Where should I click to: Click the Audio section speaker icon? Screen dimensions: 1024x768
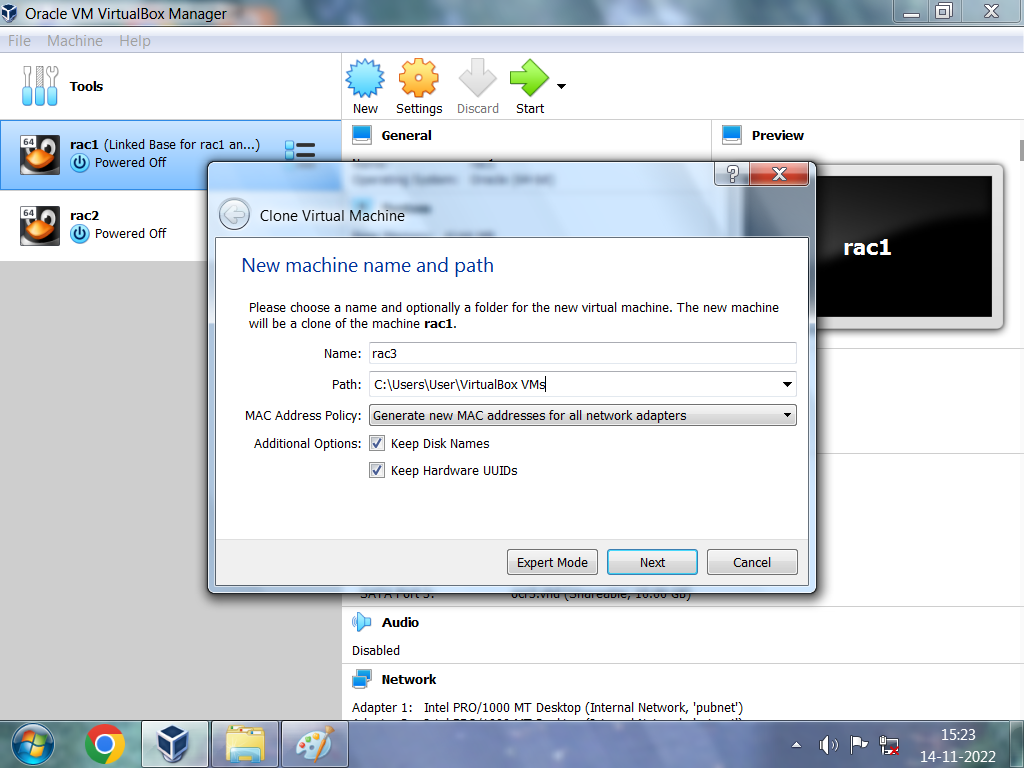pos(362,622)
